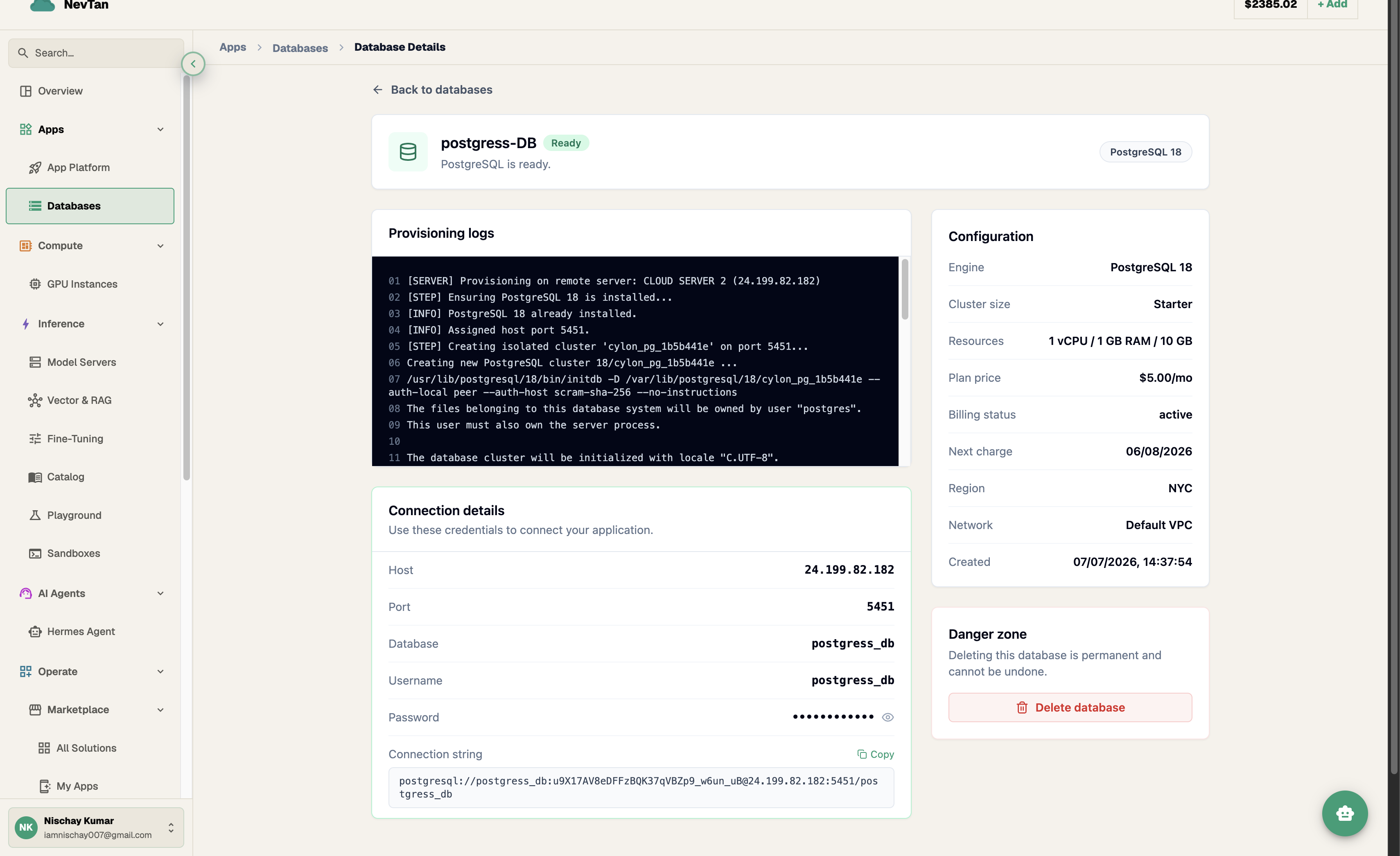This screenshot has width=1400, height=856.
Task: Click the port value 5451
Action: click(880, 607)
